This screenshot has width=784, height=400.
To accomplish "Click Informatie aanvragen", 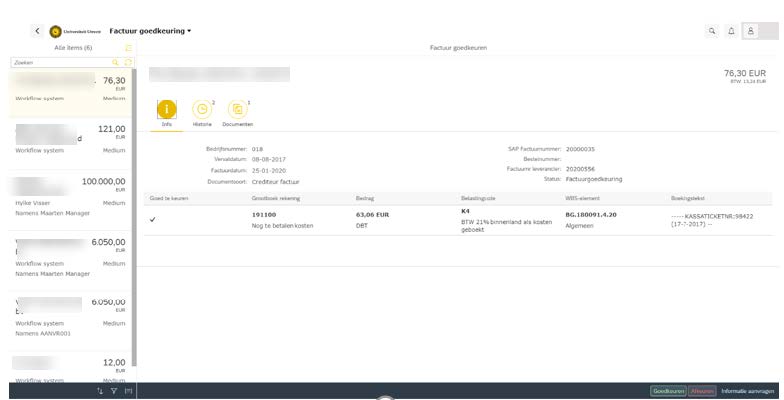I will click(x=748, y=391).
